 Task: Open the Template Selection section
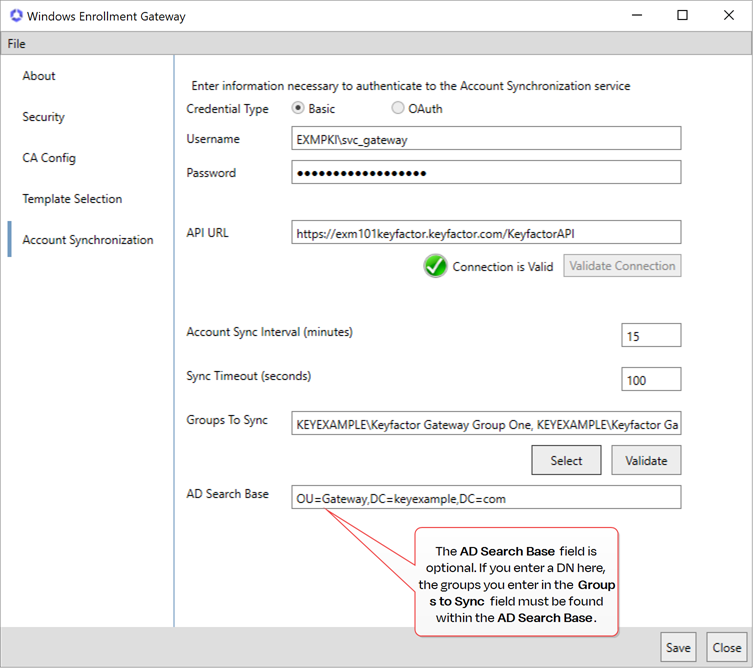click(x=72, y=199)
